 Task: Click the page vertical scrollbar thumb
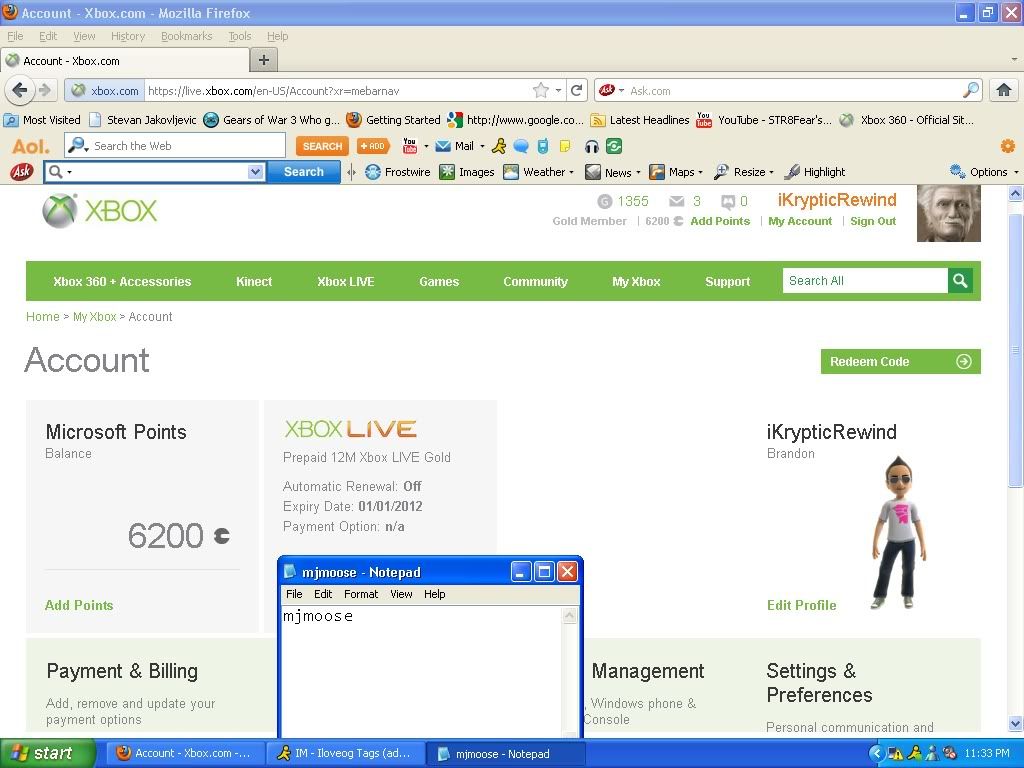pos(1015,350)
